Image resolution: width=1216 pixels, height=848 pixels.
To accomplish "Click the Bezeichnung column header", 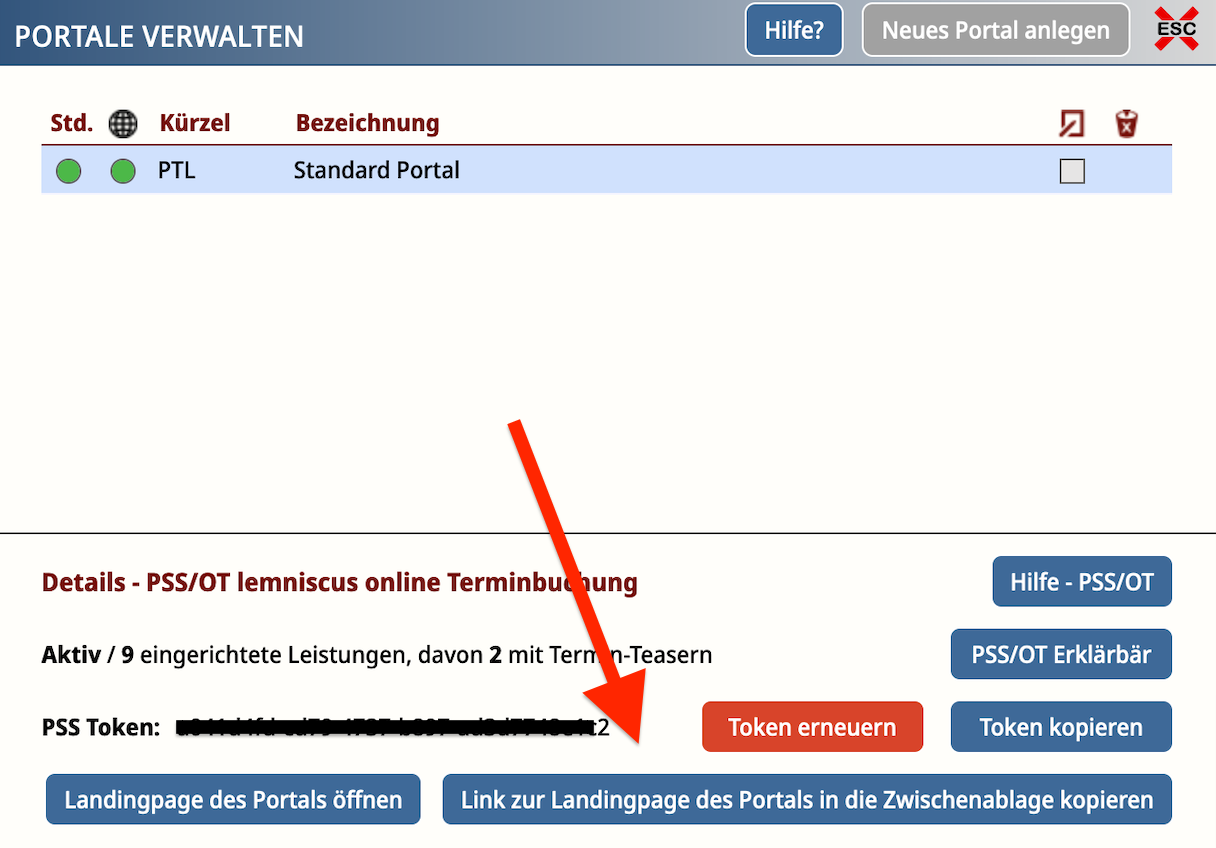I will [367, 124].
